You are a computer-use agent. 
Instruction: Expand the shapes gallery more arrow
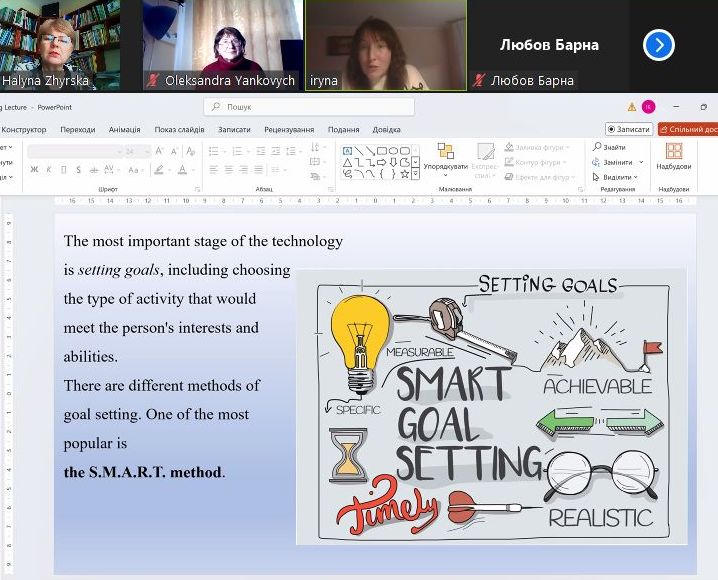tap(416, 174)
